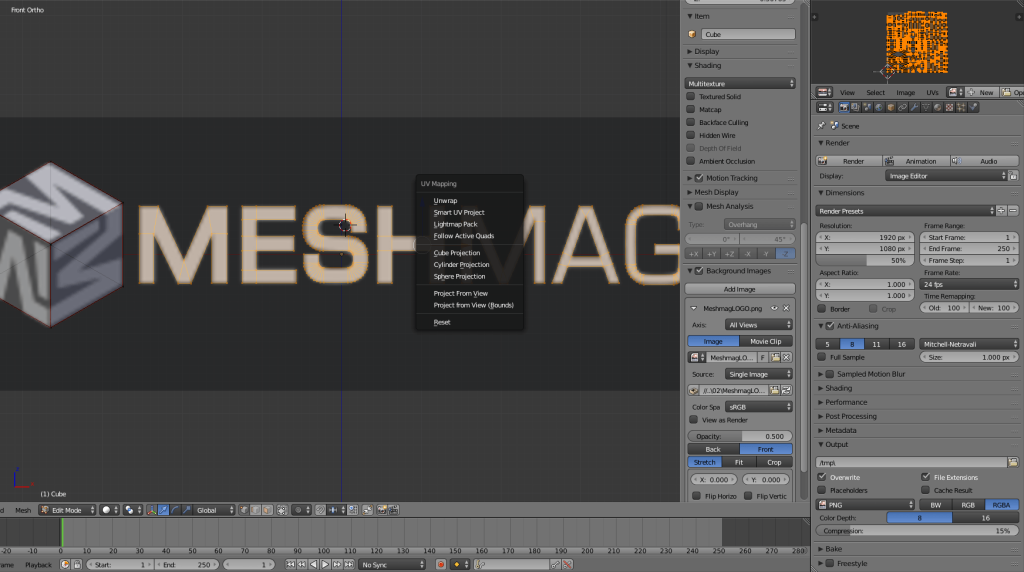Click the output folder browse icon
1024x572 pixels.
point(1012,462)
